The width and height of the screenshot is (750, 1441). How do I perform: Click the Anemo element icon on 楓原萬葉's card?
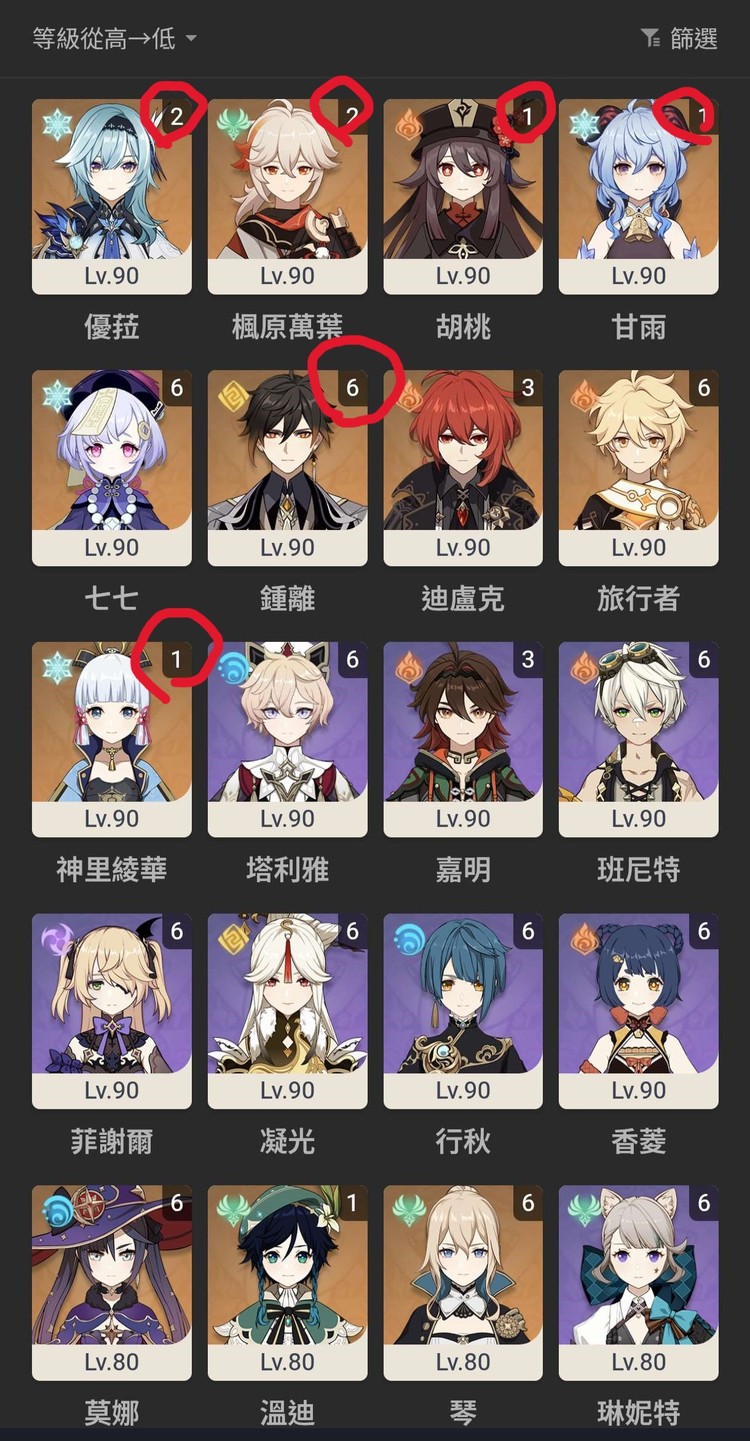[x=232, y=124]
